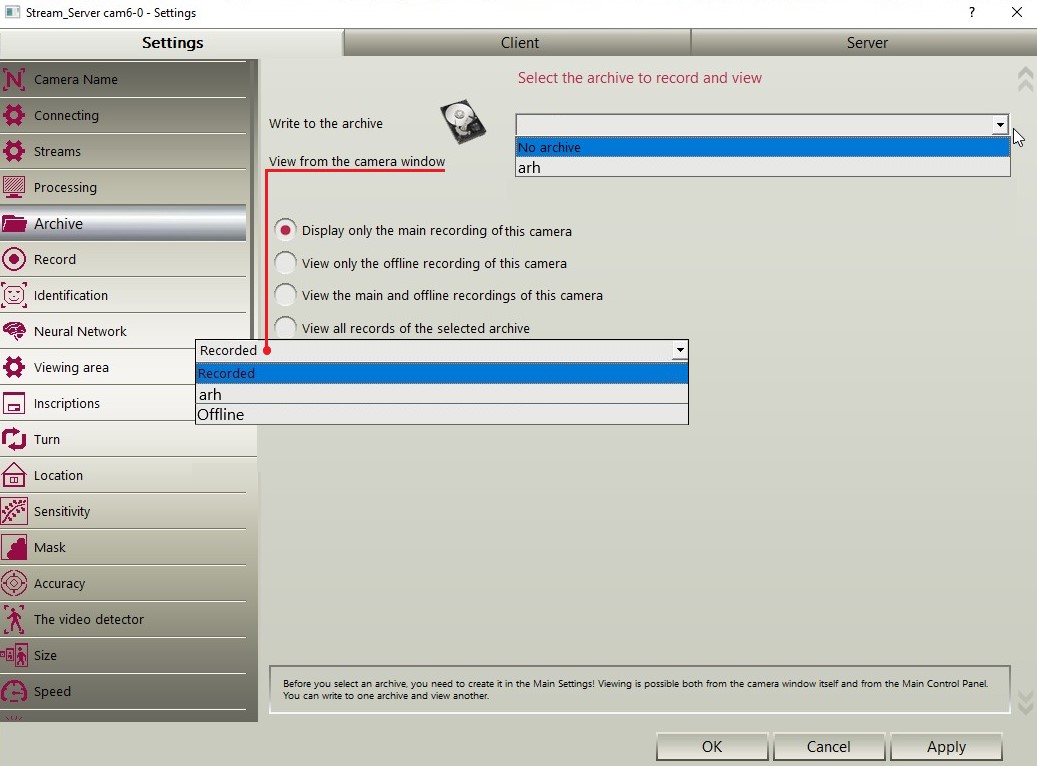
Task: Open the Streams settings section
Action: click(x=124, y=151)
